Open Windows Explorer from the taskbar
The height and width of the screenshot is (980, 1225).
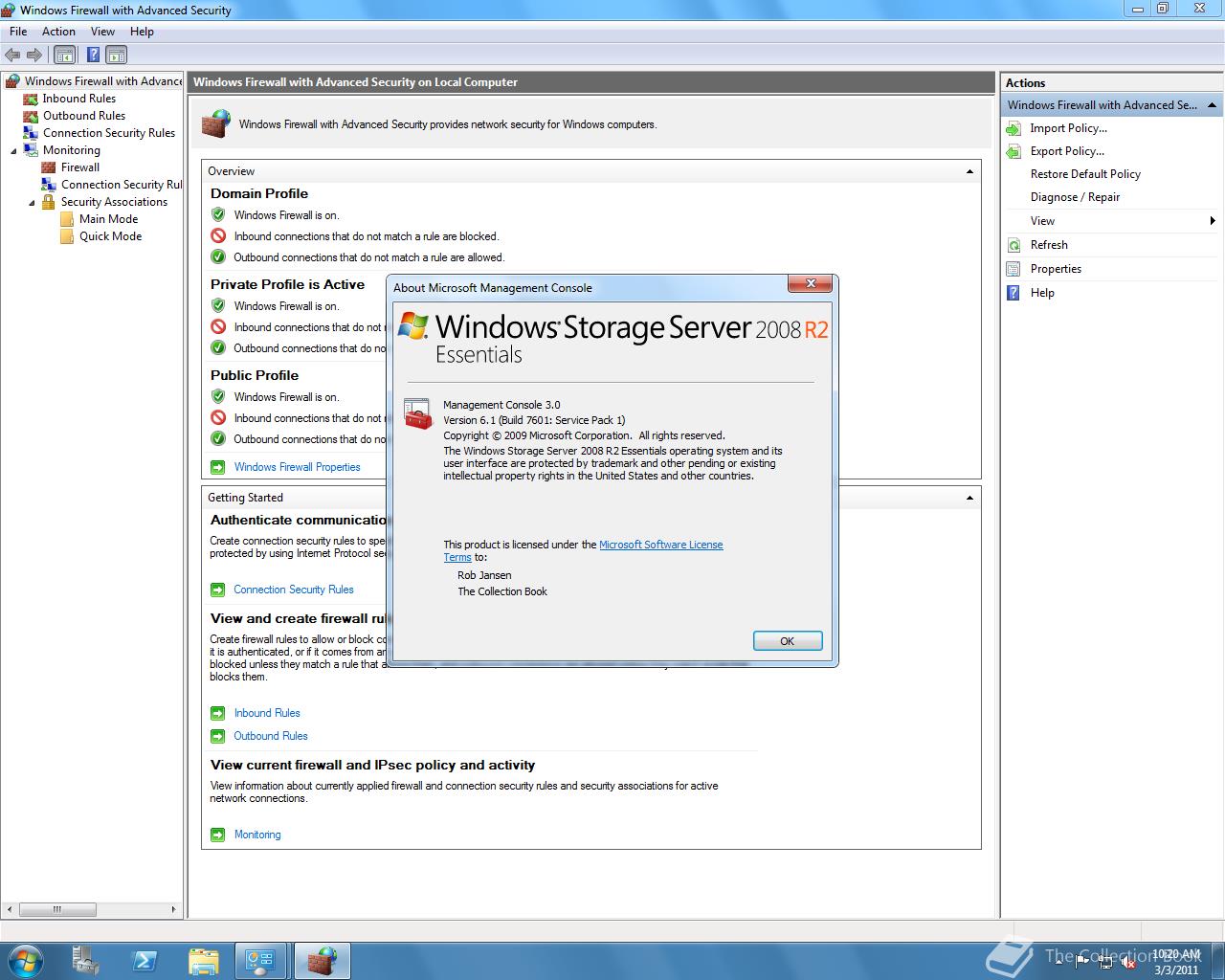203,961
